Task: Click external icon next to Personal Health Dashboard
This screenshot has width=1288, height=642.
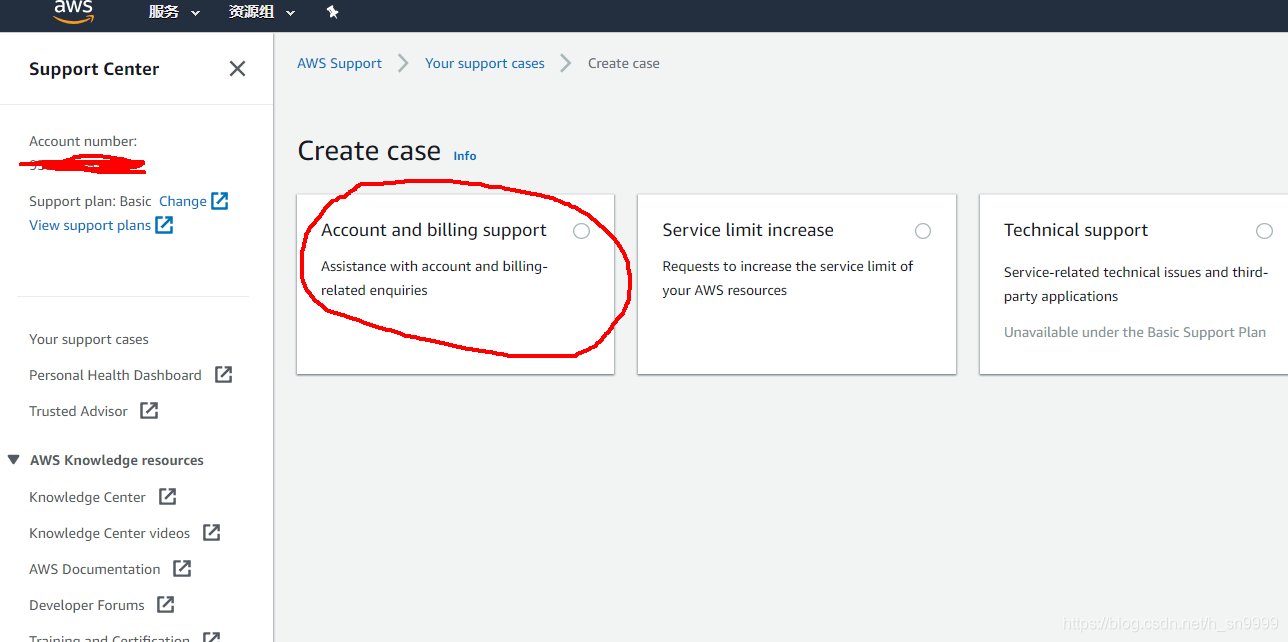Action: (224, 374)
